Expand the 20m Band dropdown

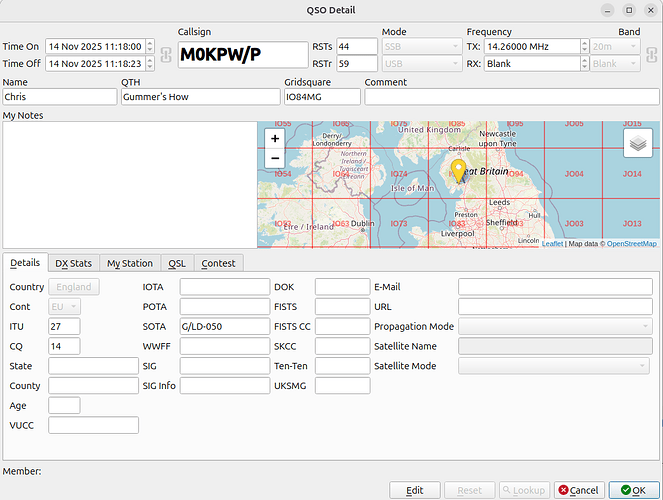(x=615, y=46)
